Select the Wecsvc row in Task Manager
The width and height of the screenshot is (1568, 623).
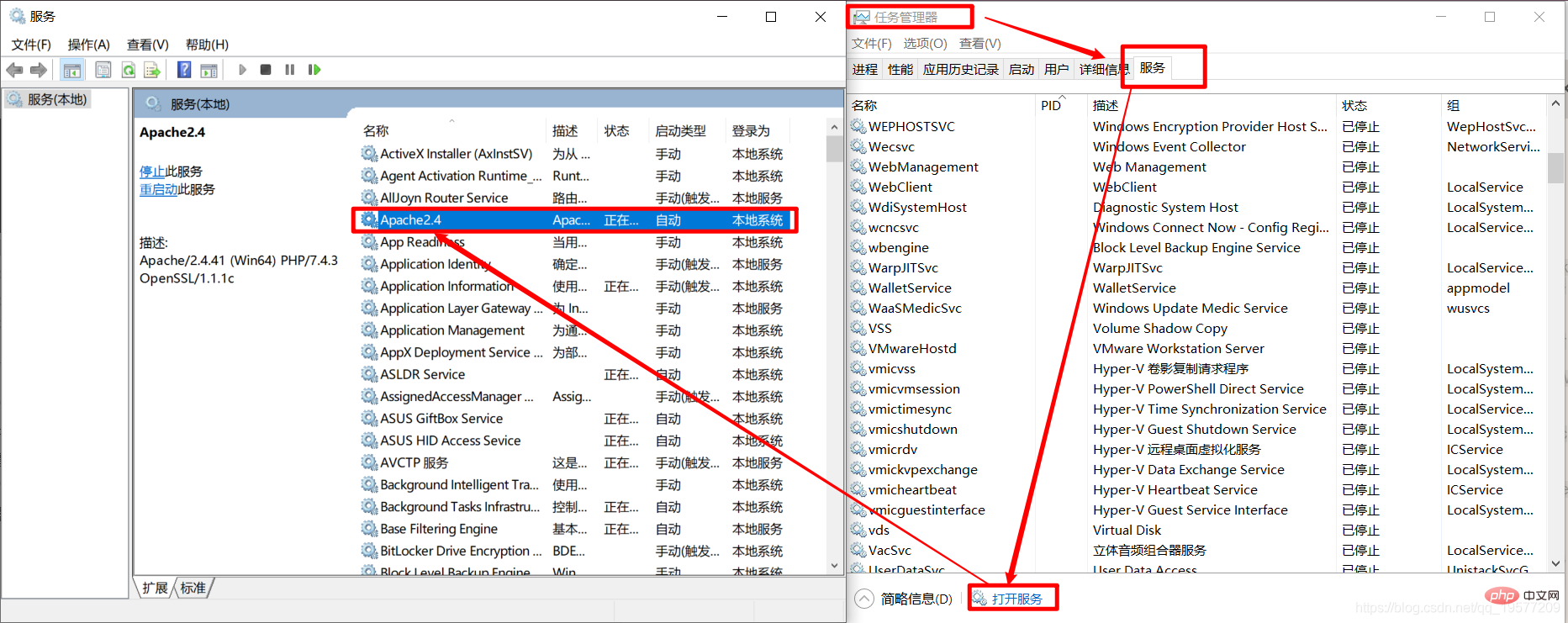1197,146
